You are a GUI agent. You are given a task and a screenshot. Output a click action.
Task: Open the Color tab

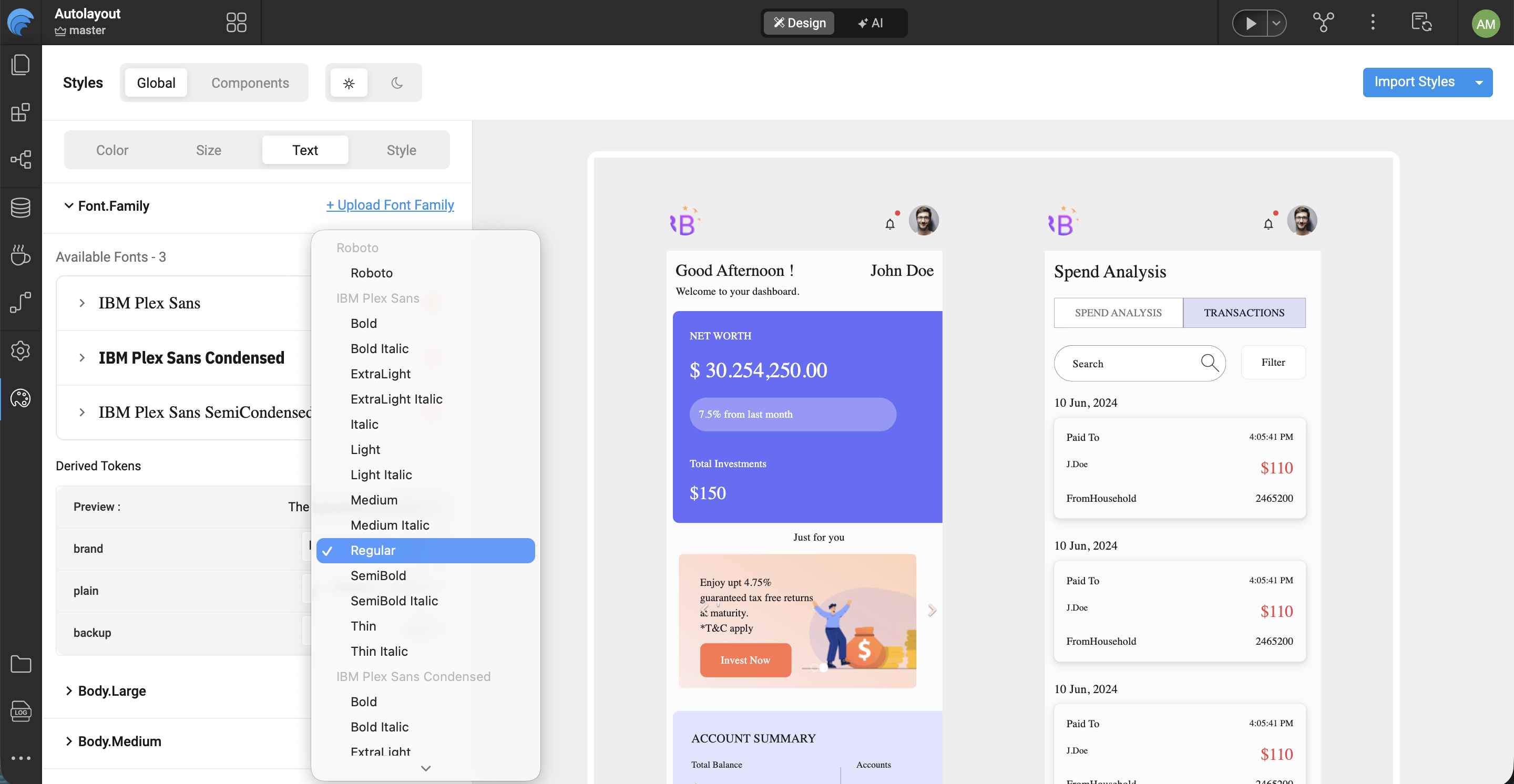111,150
